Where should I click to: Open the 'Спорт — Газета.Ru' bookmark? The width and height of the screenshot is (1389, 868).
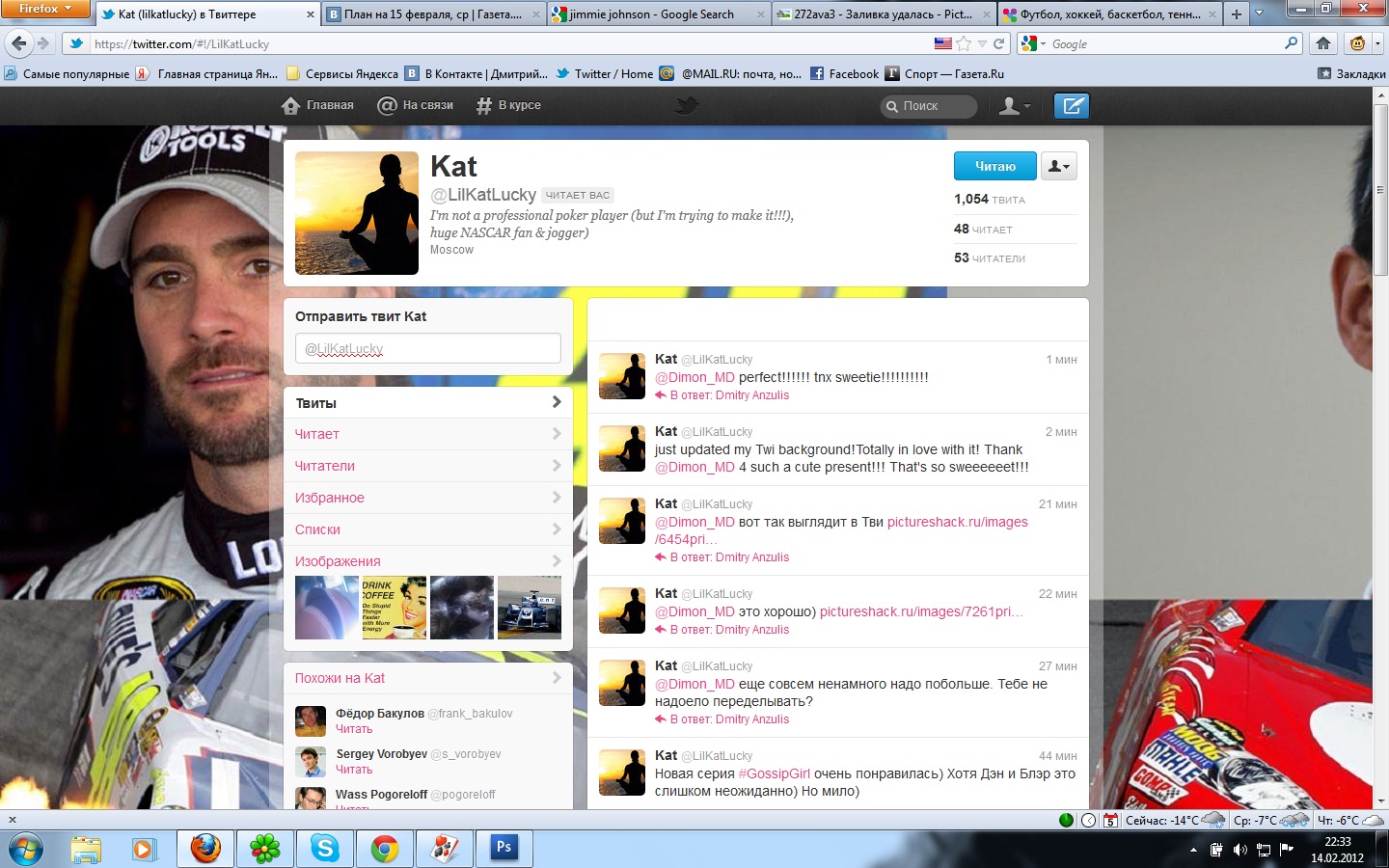[944, 73]
